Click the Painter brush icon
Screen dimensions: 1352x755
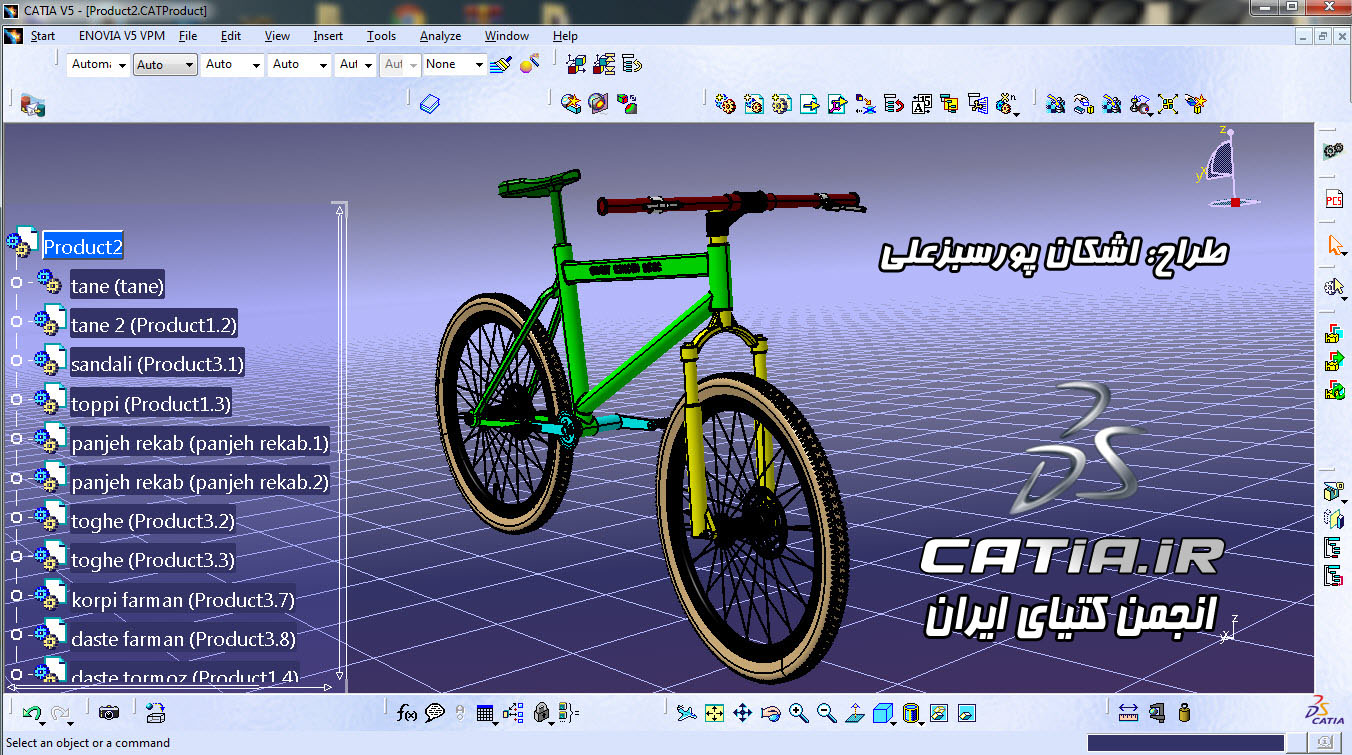(502, 64)
